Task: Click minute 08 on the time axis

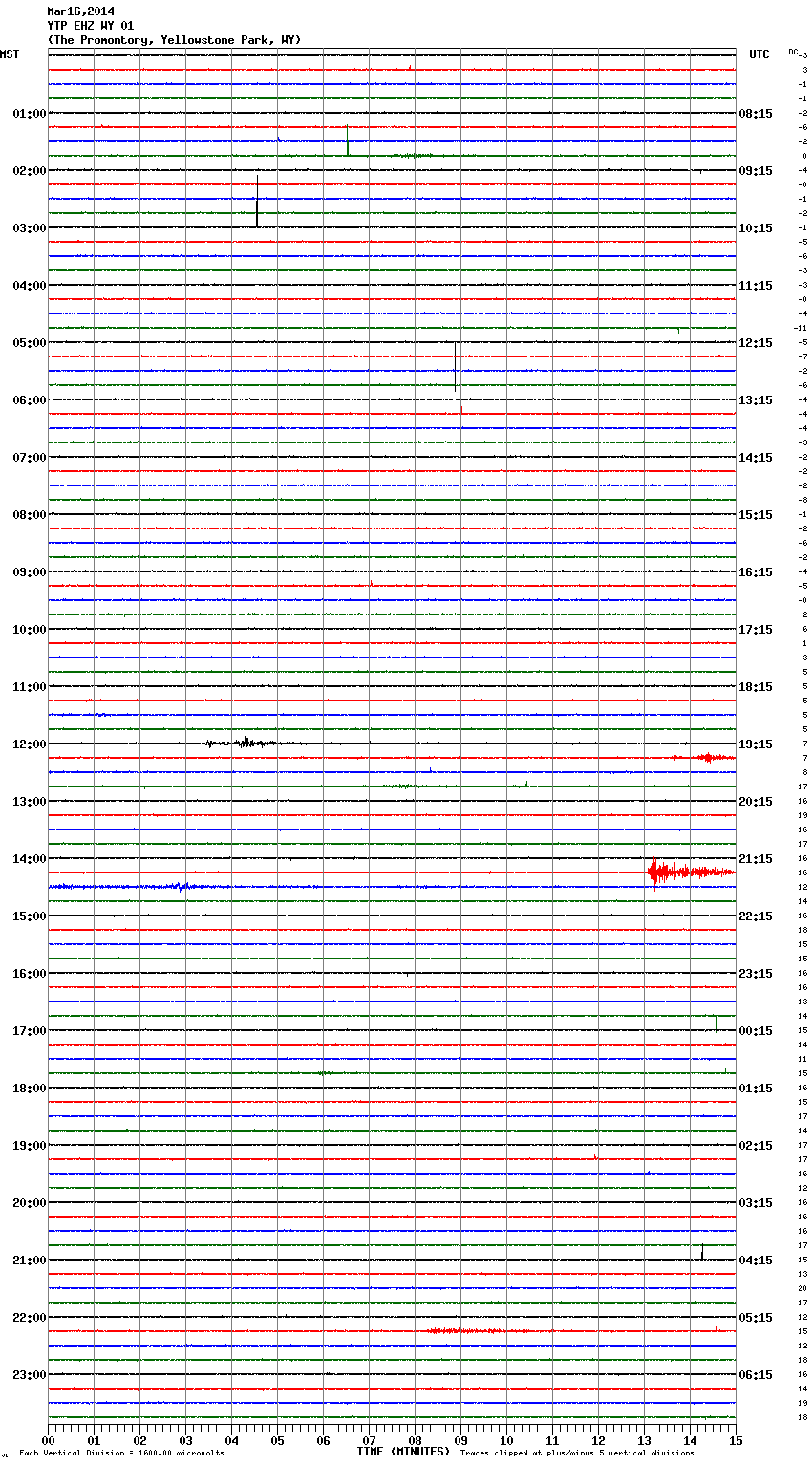Action: click(415, 1440)
